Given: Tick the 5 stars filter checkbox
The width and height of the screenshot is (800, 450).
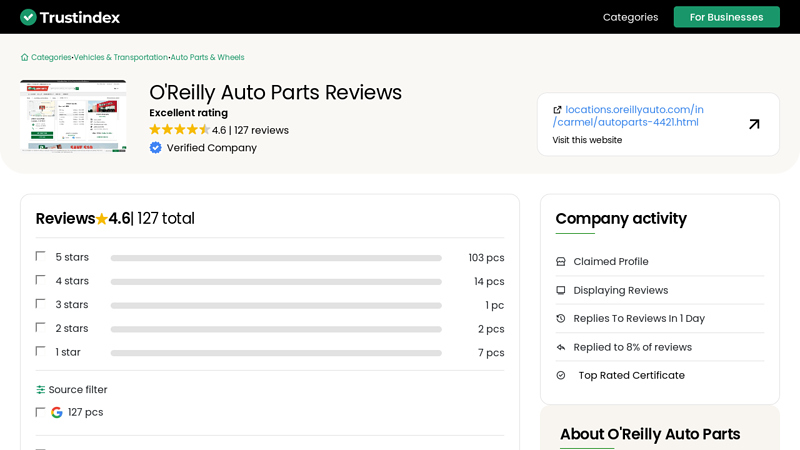Looking at the screenshot, I should point(40,256).
